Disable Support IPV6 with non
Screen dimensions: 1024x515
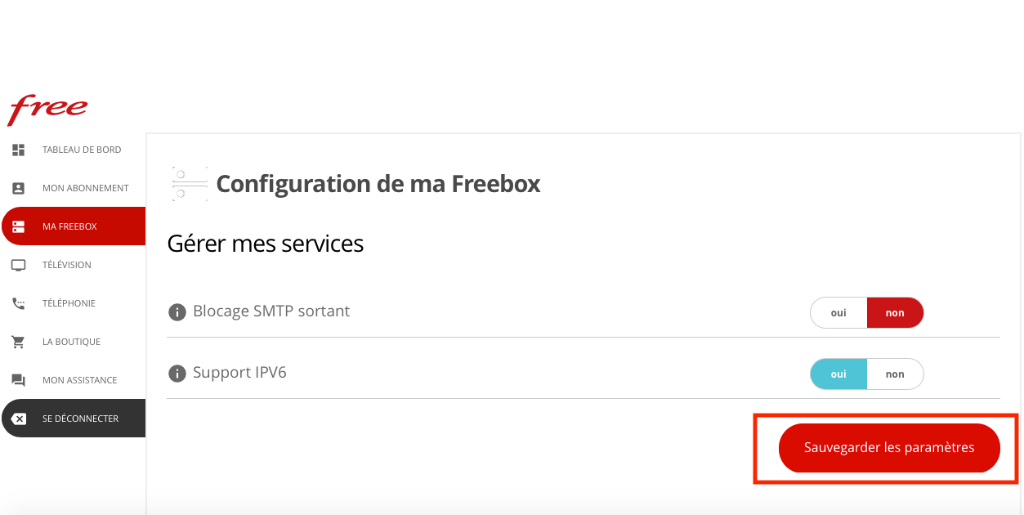[x=895, y=374]
